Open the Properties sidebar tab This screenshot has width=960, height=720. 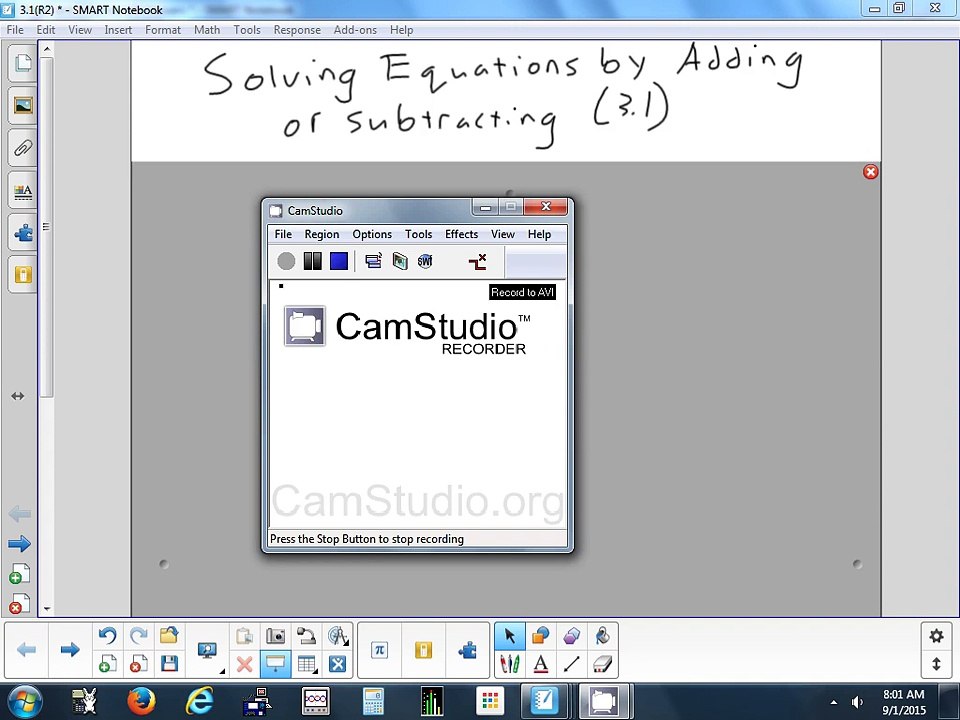pos(23,191)
